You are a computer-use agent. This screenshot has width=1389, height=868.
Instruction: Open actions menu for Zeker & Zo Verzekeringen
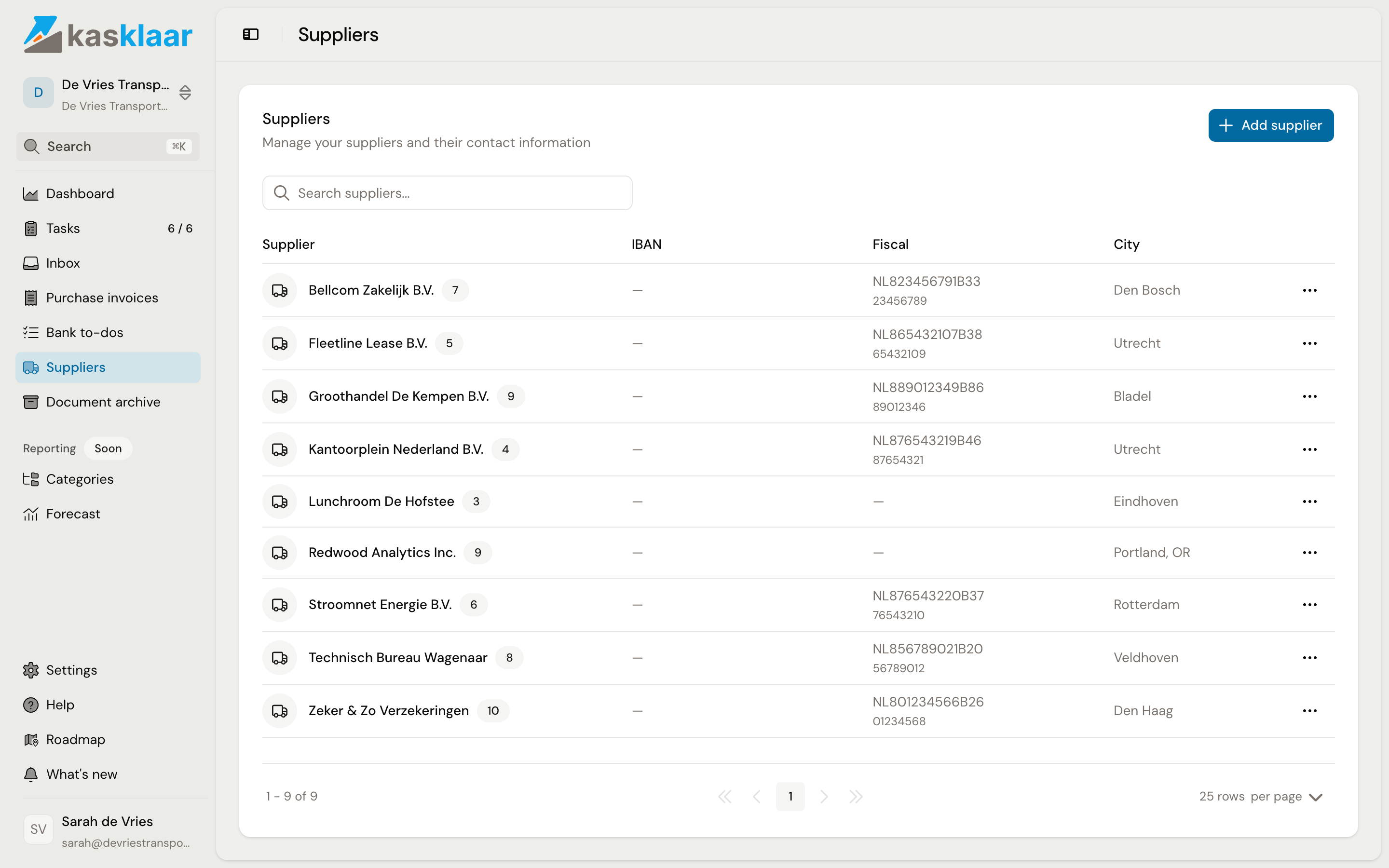1310,711
